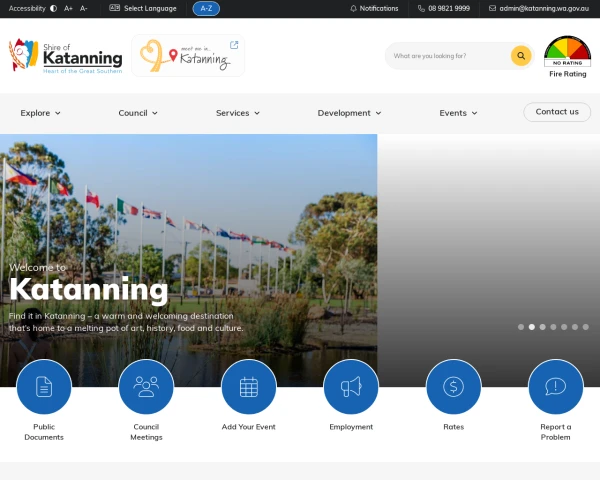Click the Notifications bell icon

pos(353,8)
